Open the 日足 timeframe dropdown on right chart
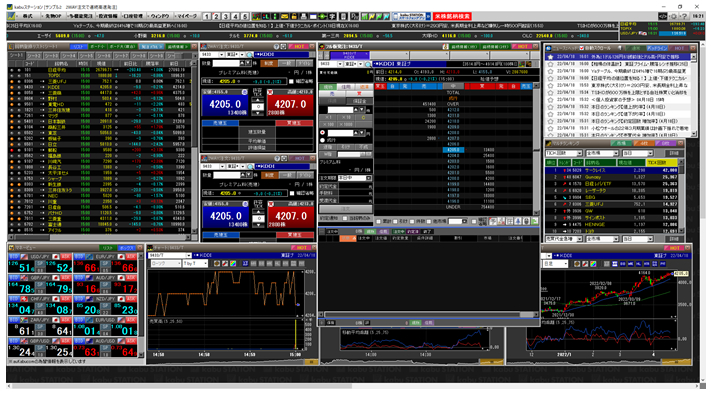Viewport: 711px width, 400px height. (555, 263)
